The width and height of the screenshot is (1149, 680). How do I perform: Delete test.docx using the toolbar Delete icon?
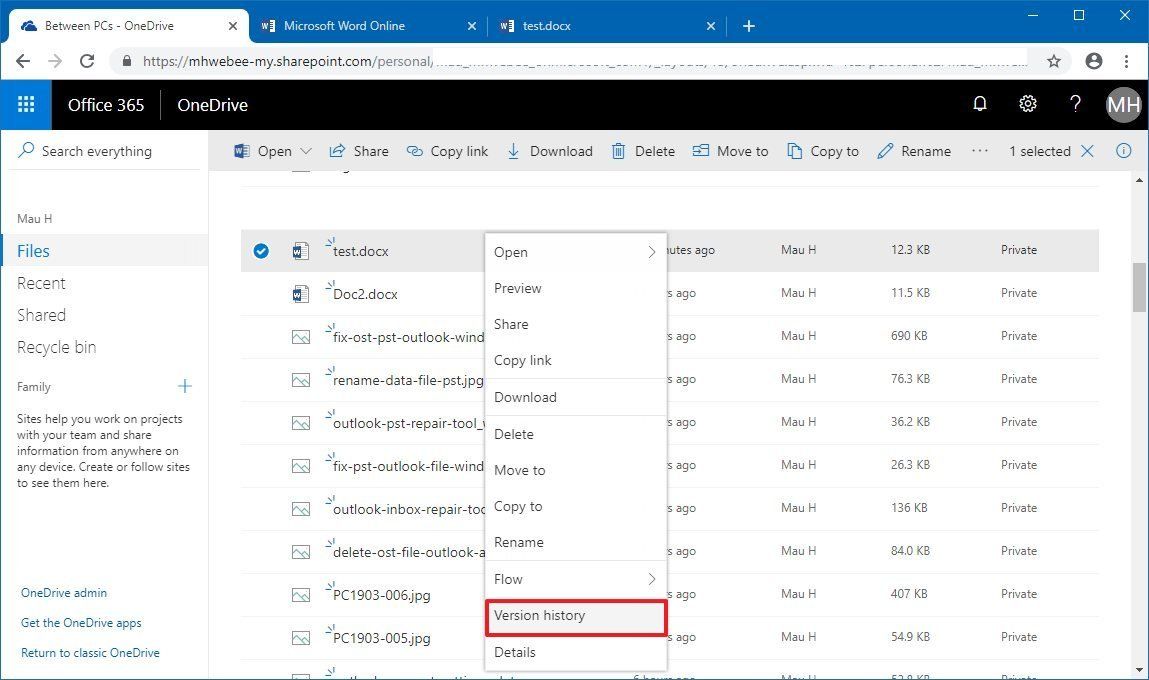(x=644, y=151)
